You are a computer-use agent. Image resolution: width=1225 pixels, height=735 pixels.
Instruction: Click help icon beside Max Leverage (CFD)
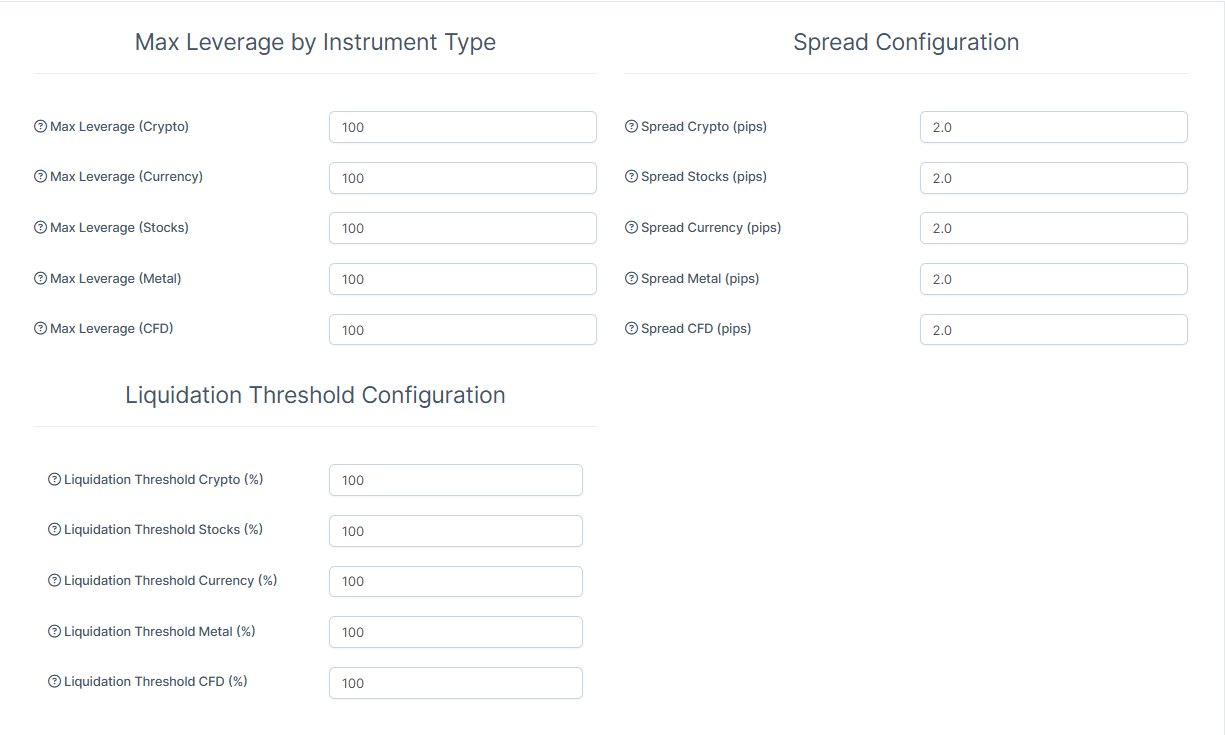click(x=41, y=329)
